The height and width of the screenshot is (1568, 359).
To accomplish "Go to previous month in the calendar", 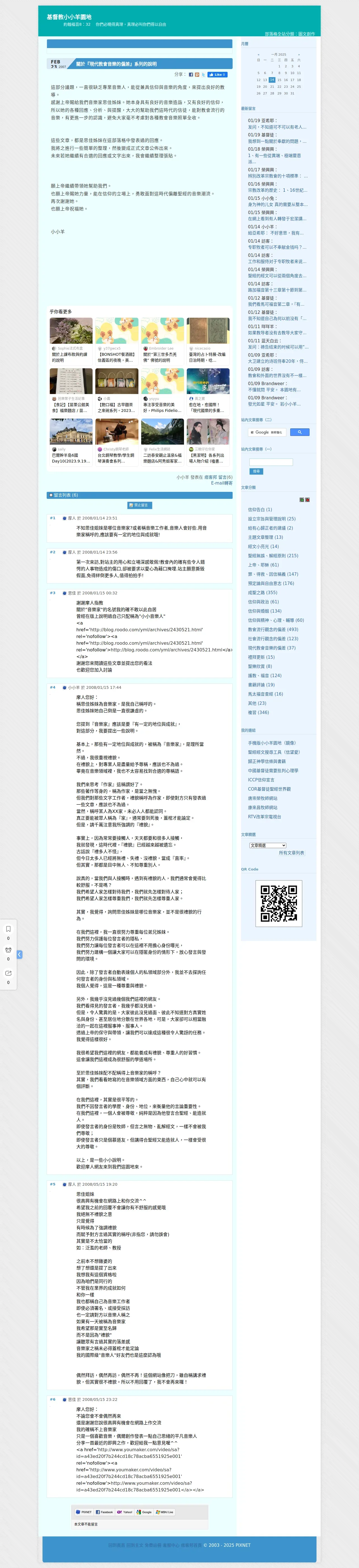I will tap(258, 55).
